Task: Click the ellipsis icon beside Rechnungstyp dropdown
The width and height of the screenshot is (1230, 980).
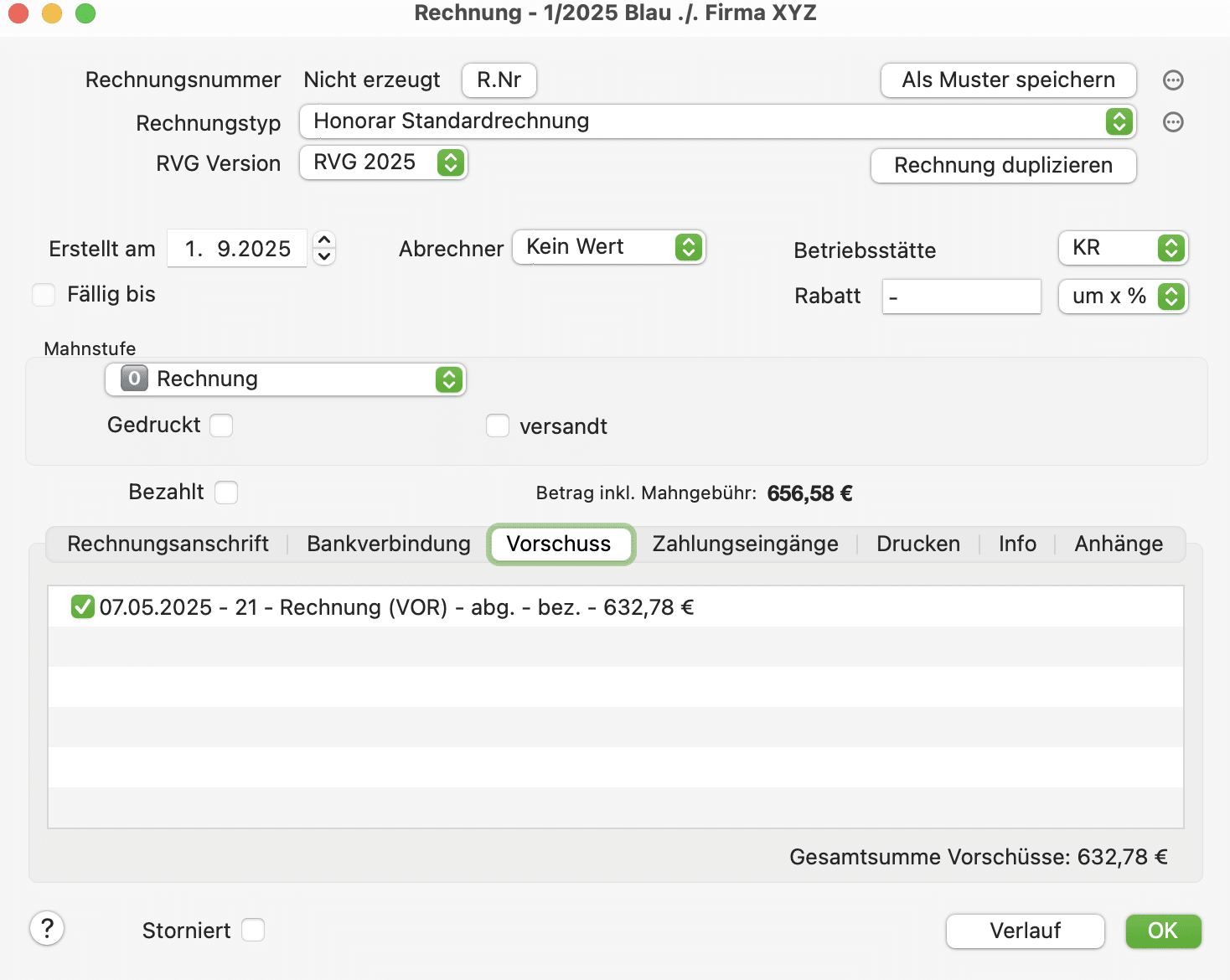Action: coord(1173,122)
